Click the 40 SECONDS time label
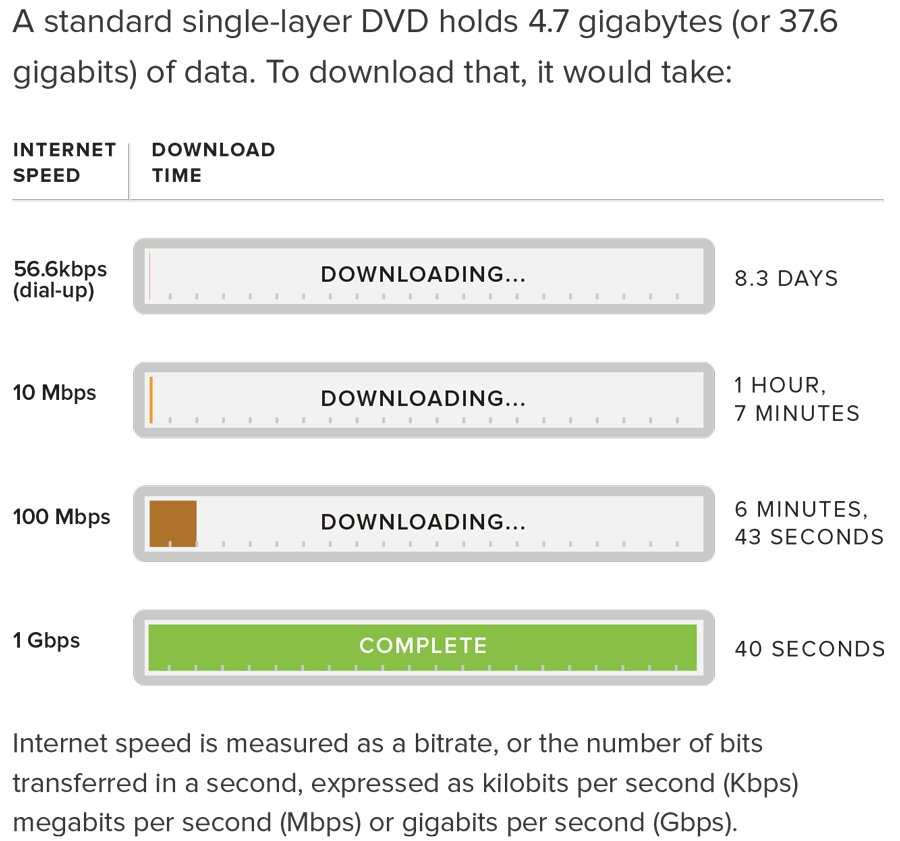Image resolution: width=900 pixels, height=841 pixels. 809,649
